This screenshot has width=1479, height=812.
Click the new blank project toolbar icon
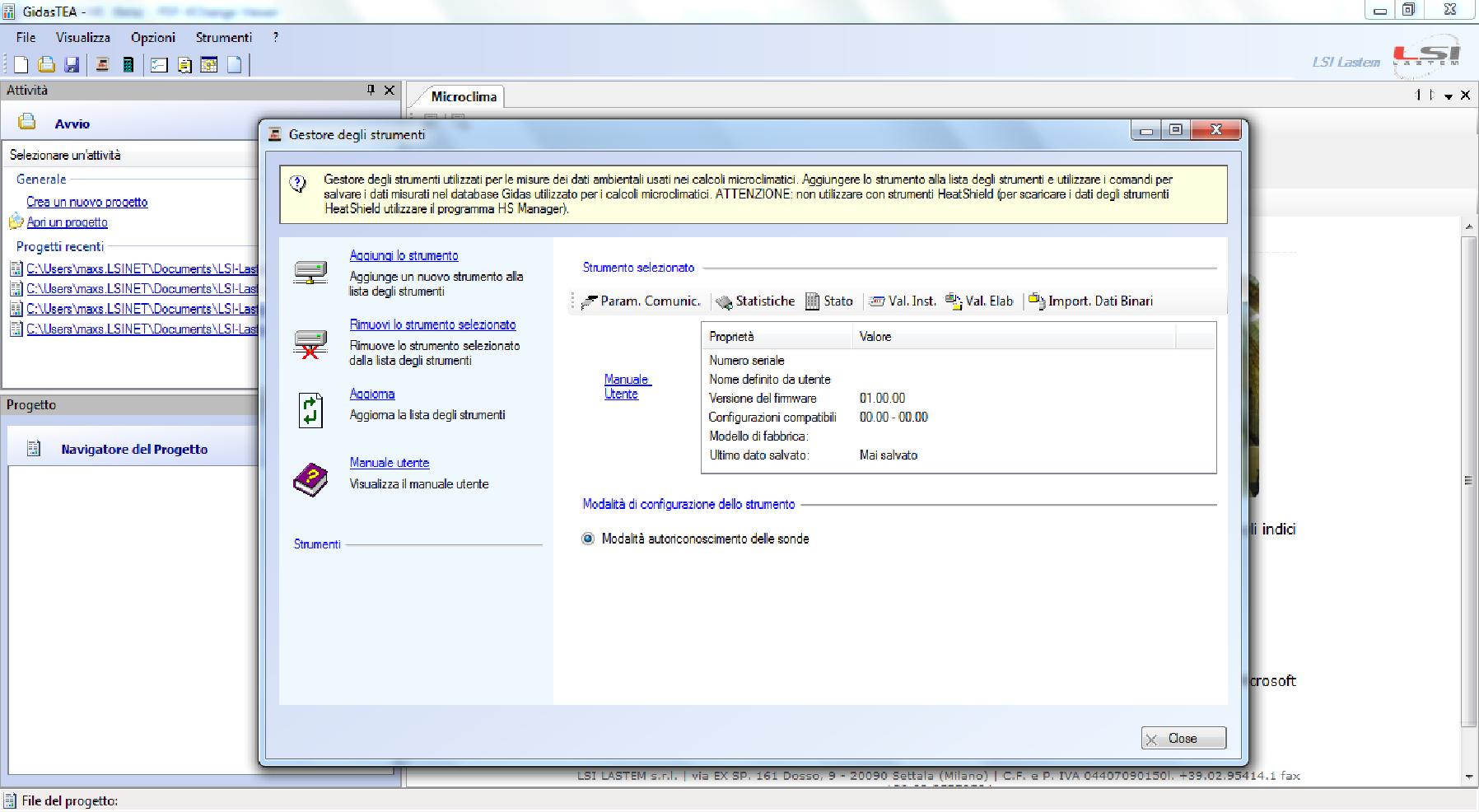click(21, 65)
